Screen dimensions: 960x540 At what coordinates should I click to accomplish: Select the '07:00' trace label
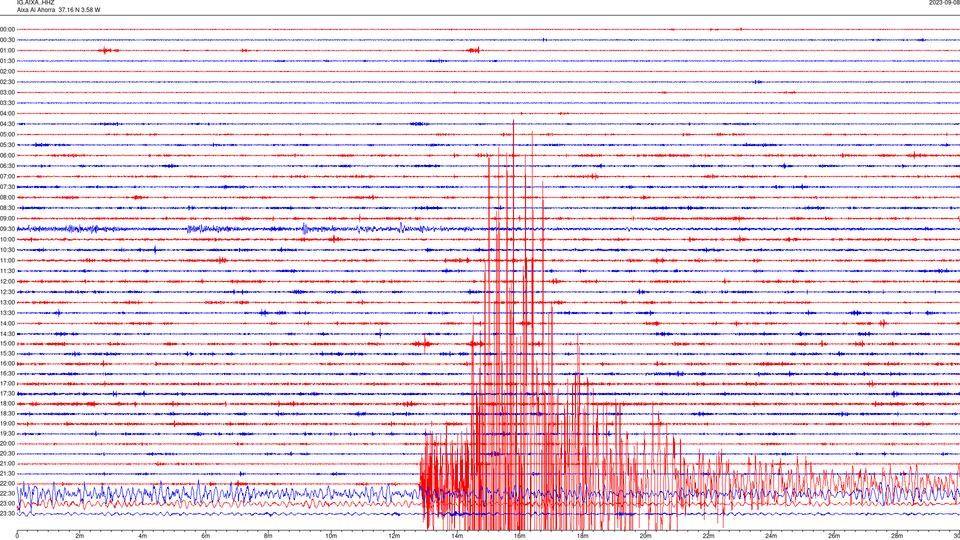coord(7,177)
